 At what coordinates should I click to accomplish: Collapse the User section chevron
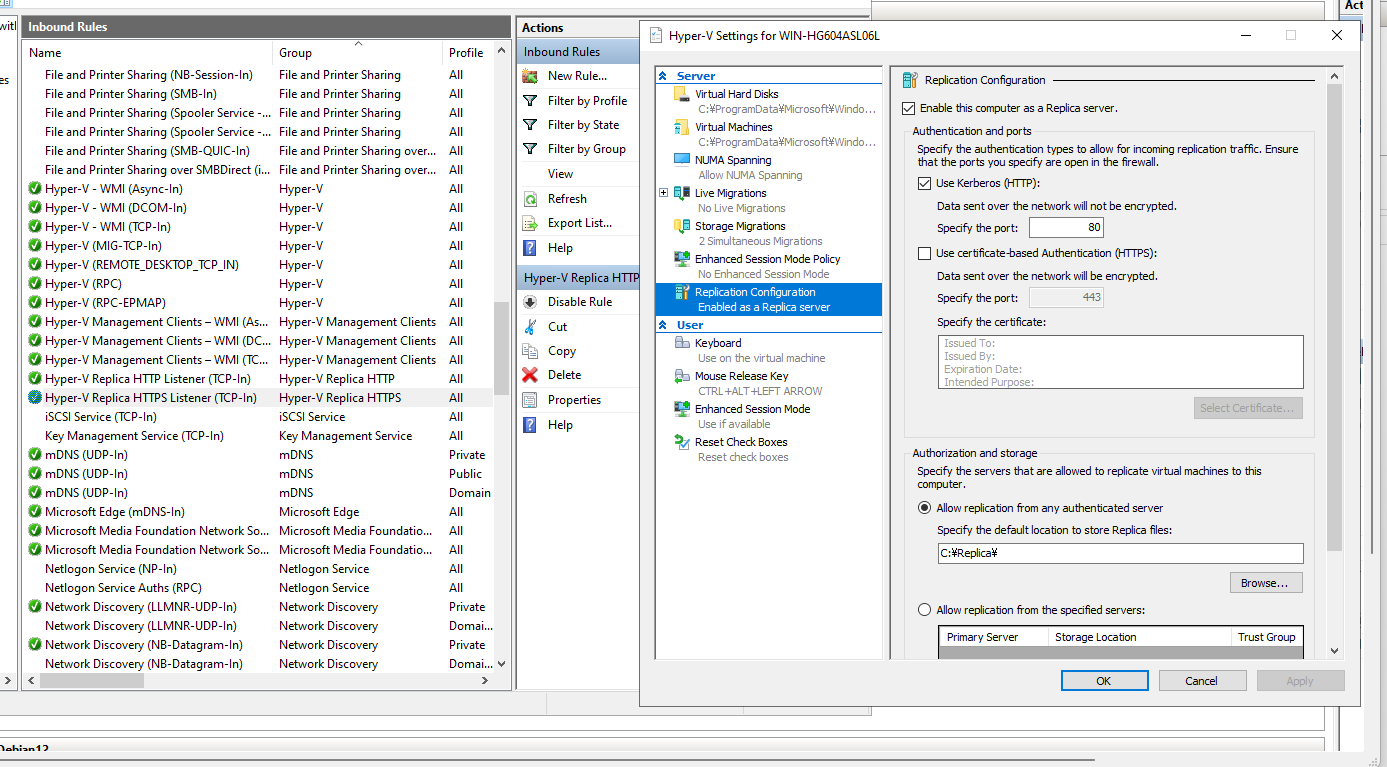click(x=664, y=325)
